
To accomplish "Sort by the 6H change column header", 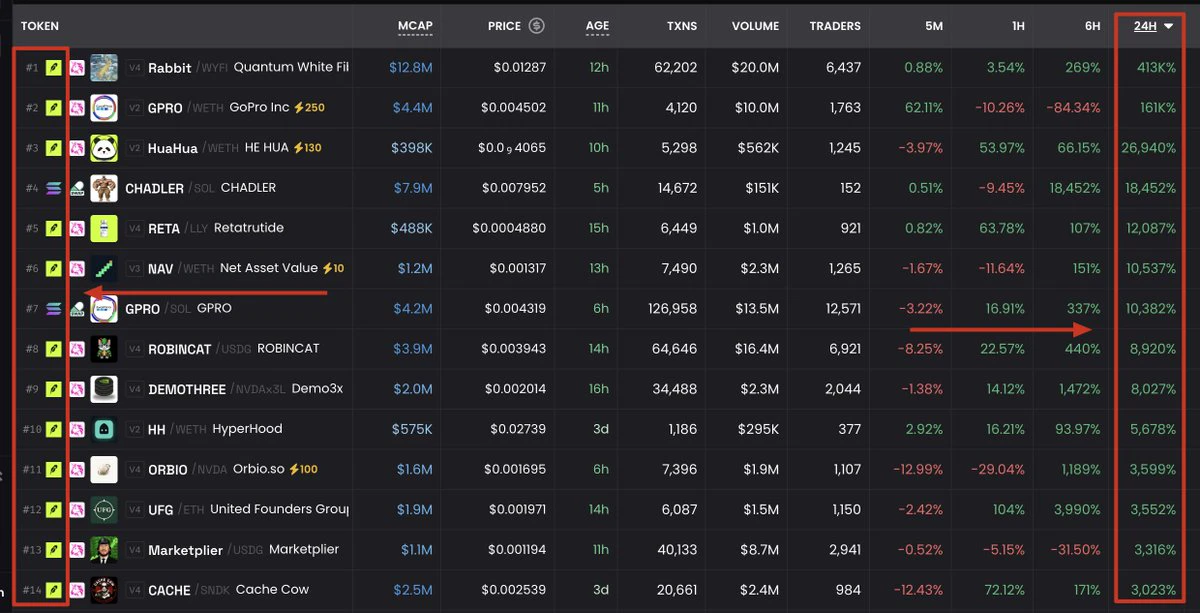I will point(1092,26).
